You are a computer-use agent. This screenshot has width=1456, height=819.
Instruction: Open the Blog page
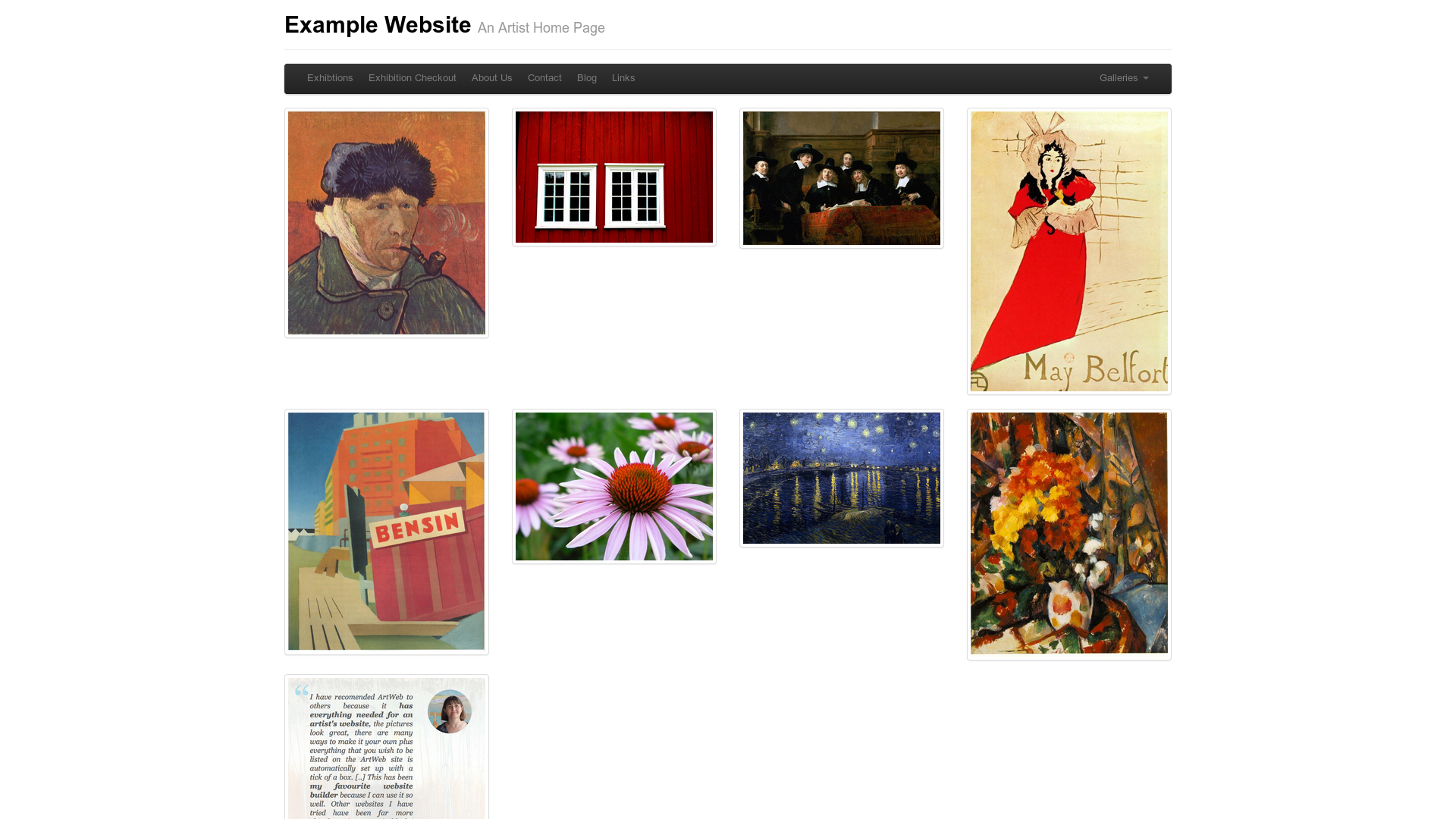click(587, 78)
